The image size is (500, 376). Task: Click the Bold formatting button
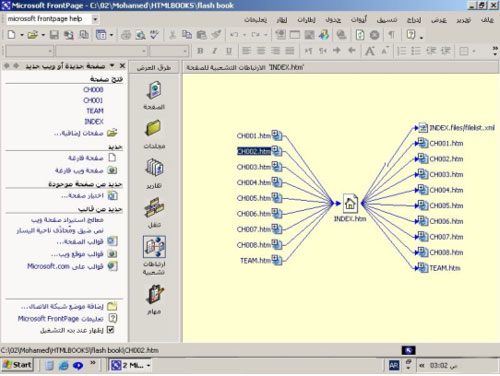click(200, 51)
